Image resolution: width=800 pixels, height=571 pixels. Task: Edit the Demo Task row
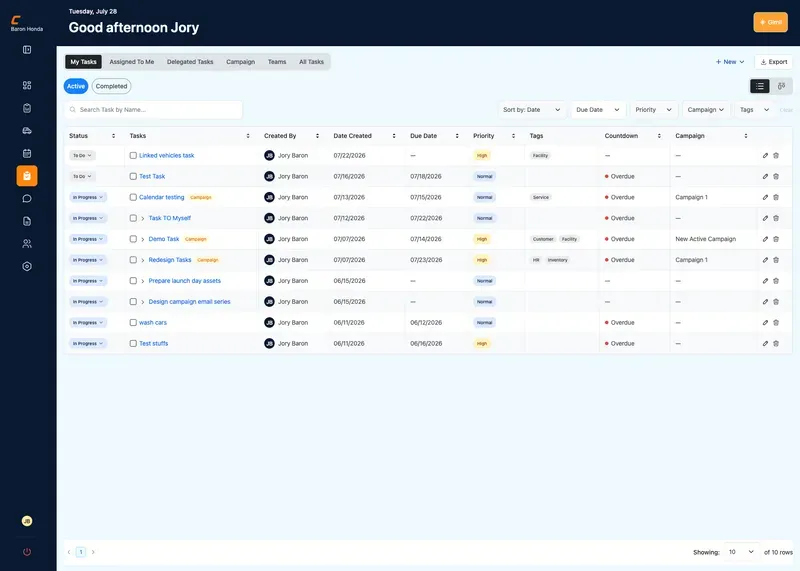(765, 239)
